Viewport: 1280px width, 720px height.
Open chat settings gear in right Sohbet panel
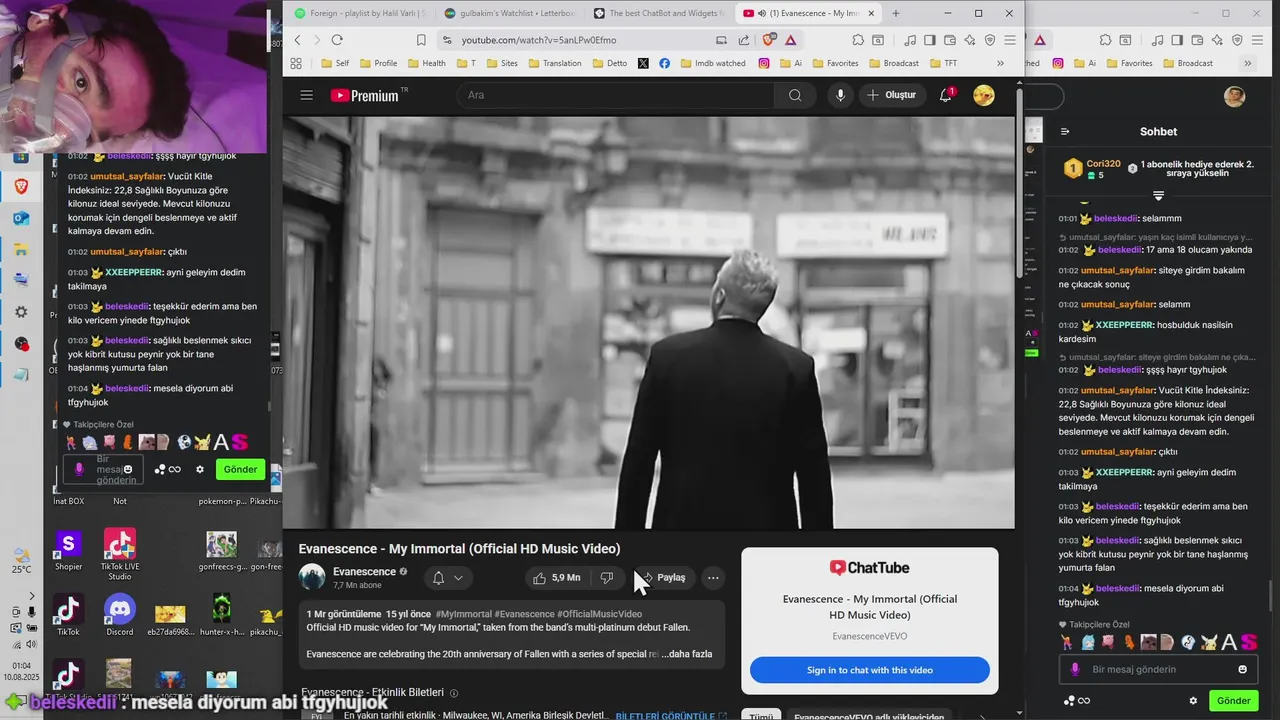[1193, 701]
